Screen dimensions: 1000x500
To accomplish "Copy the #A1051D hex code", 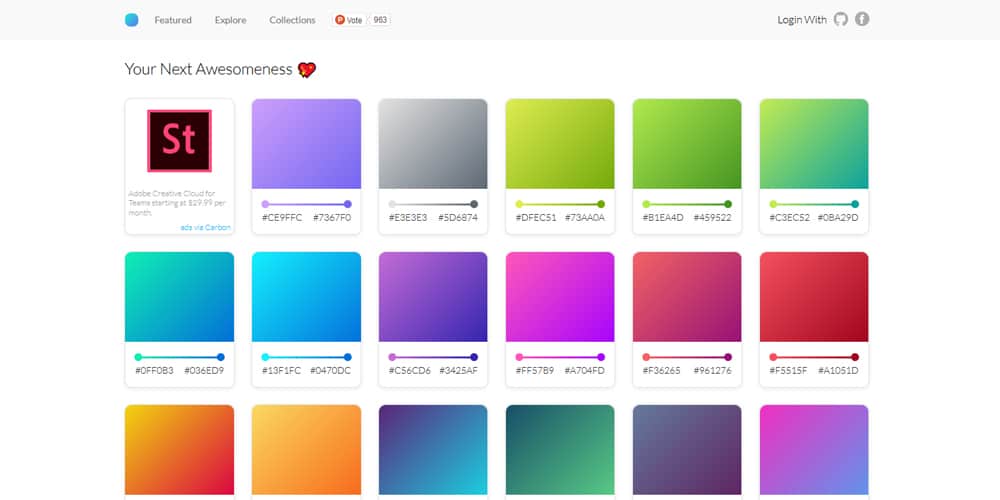I will click(x=838, y=371).
